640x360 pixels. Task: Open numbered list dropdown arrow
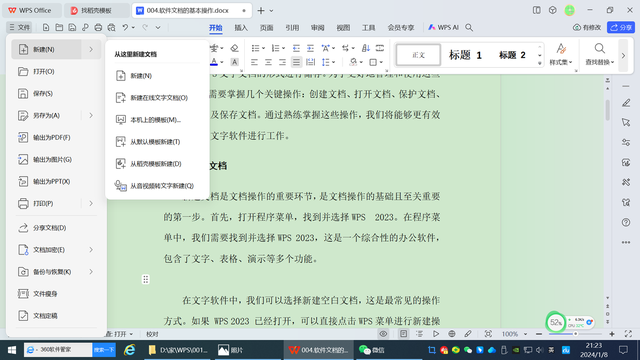283,49
